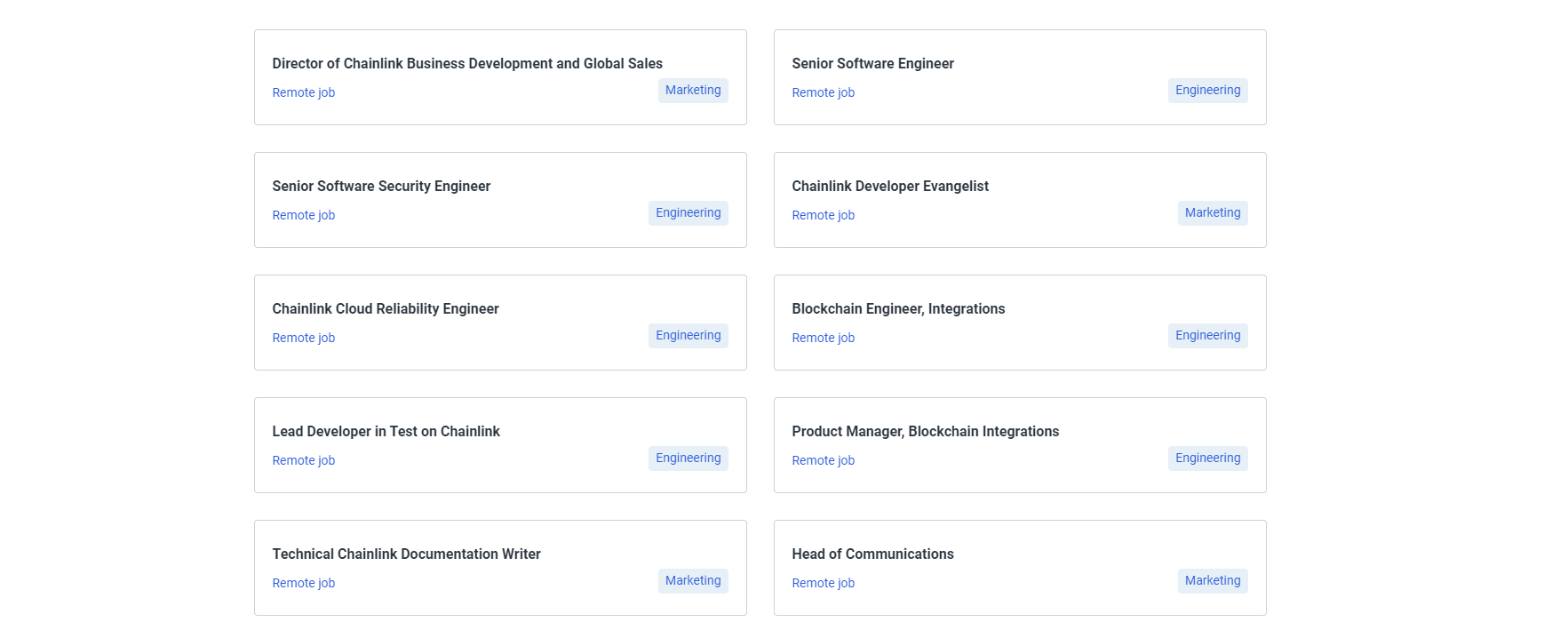Open Product Manager, Blockchain Integrations listing
This screenshot has height=630, width=1568.
[x=925, y=432]
